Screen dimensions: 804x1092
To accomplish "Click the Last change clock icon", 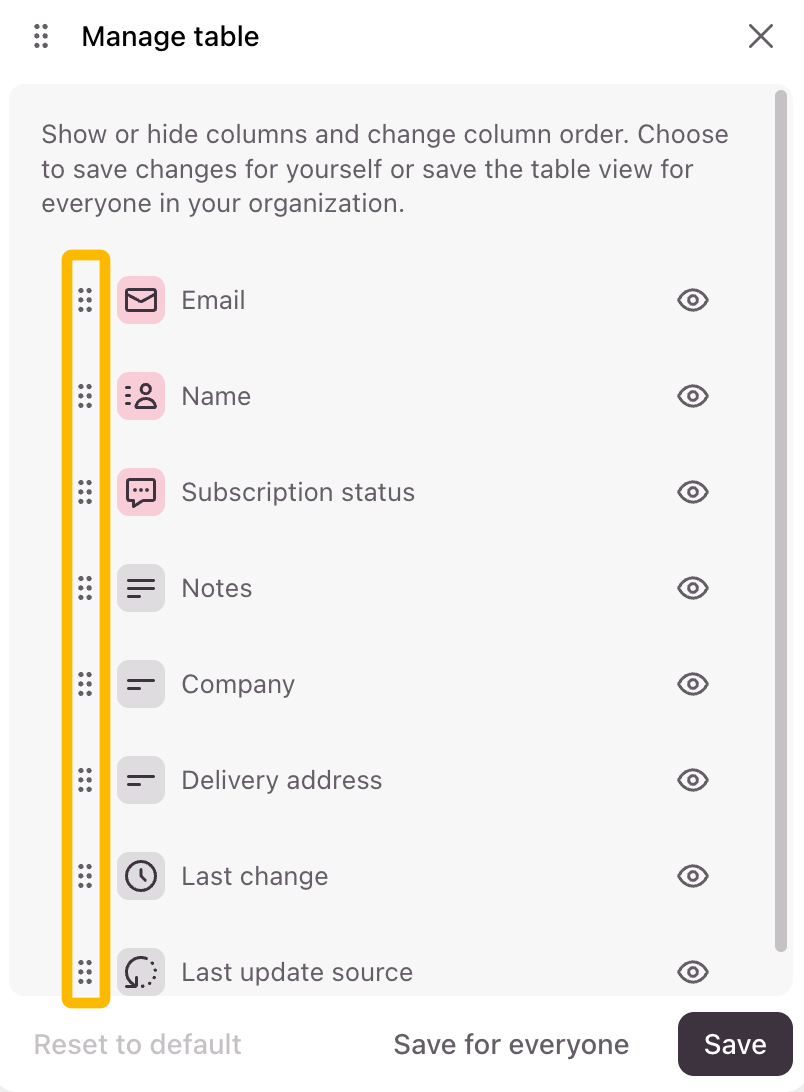I will [x=141, y=876].
